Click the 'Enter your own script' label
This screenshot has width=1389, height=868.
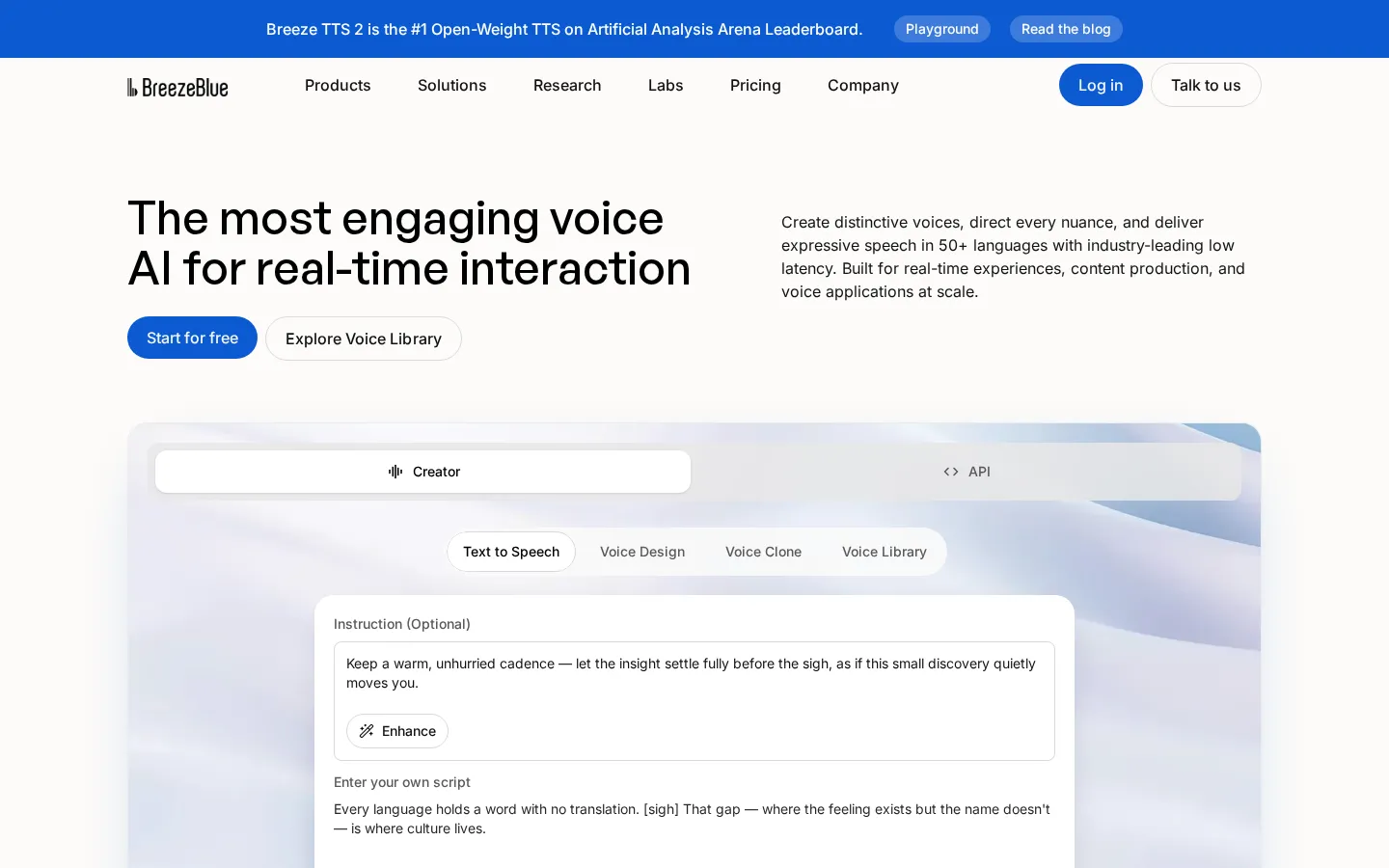point(402,782)
